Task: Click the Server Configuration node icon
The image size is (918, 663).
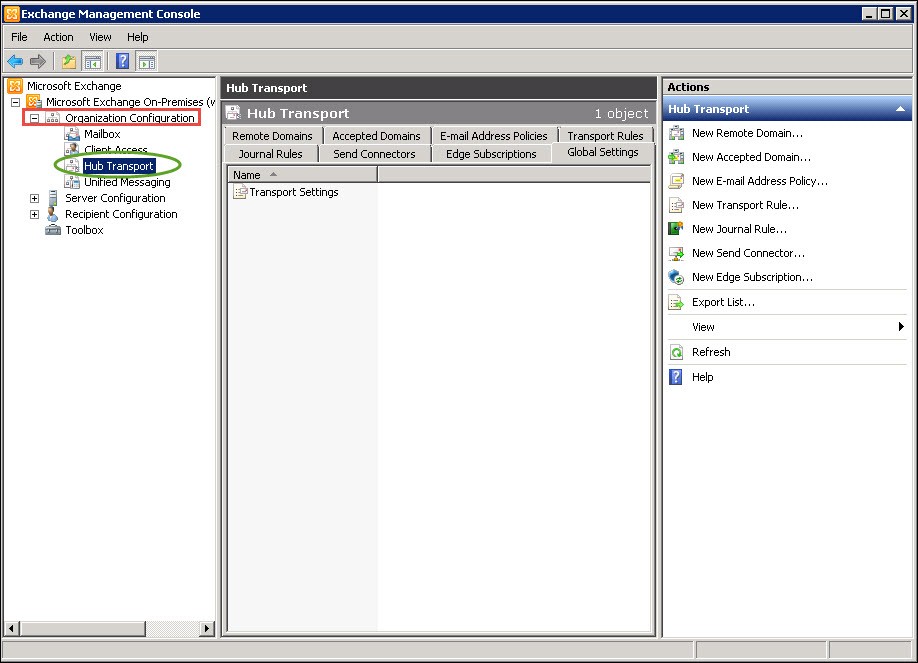Action: [53, 198]
